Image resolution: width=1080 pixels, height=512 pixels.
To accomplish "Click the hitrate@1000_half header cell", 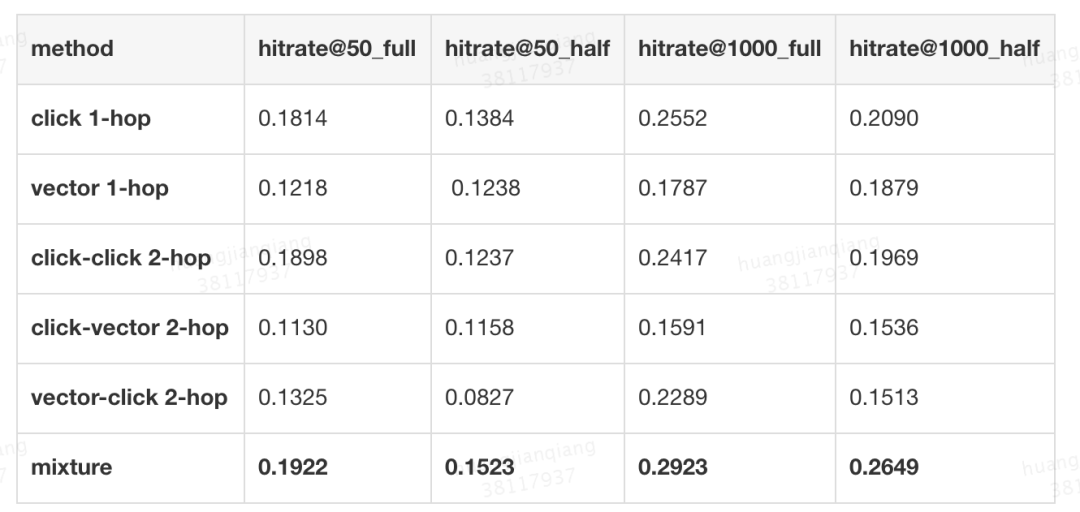I will (x=945, y=48).
